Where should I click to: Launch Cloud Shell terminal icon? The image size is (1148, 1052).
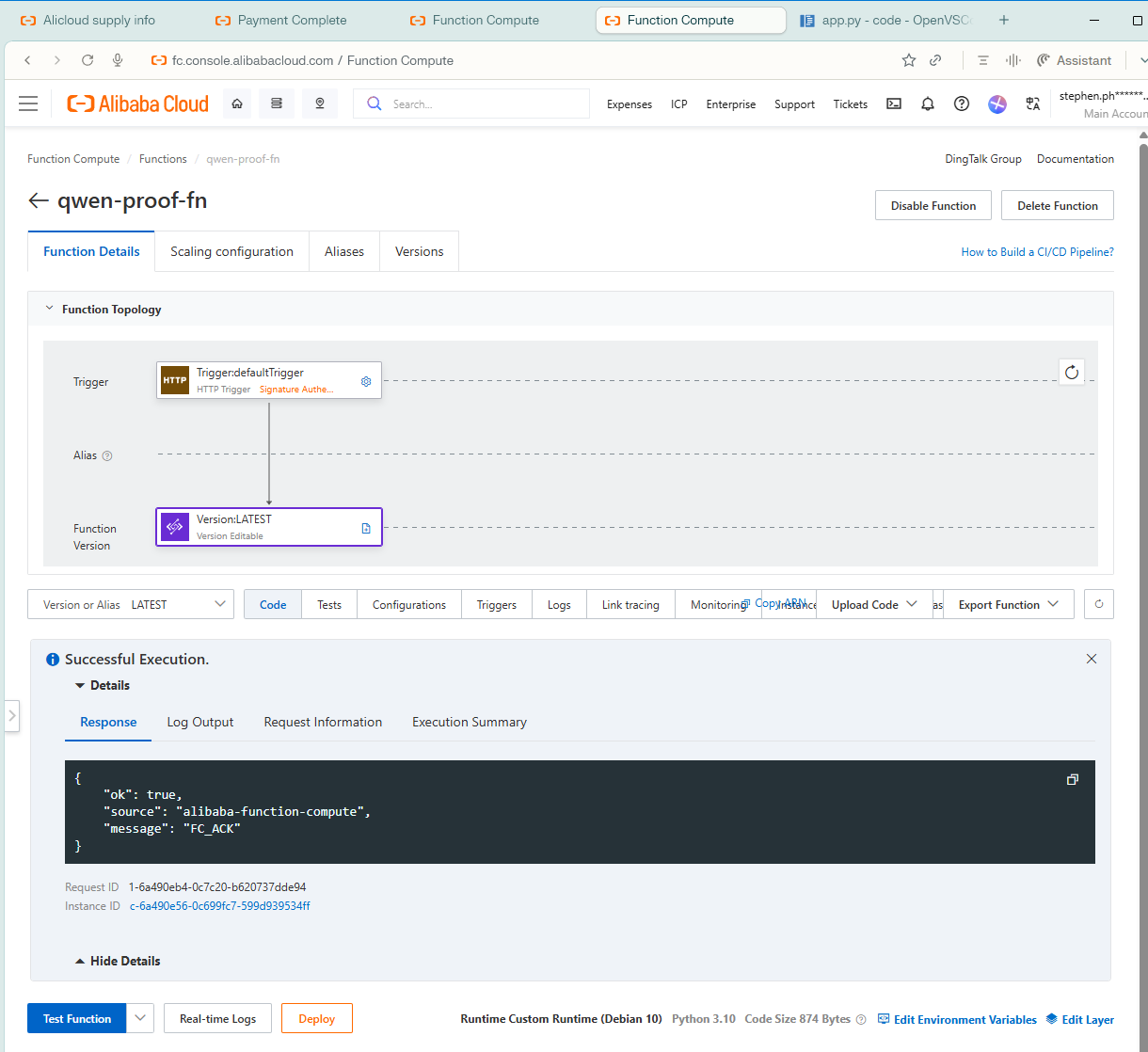coord(894,104)
